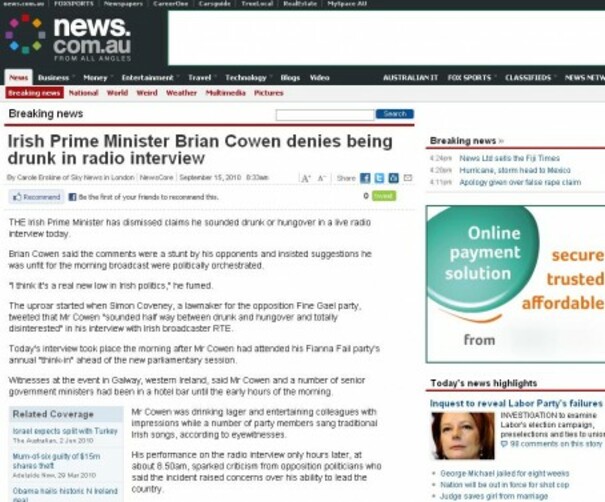Click the Labor Party story thumbnail photo
This screenshot has width=605, height=502.
click(463, 436)
